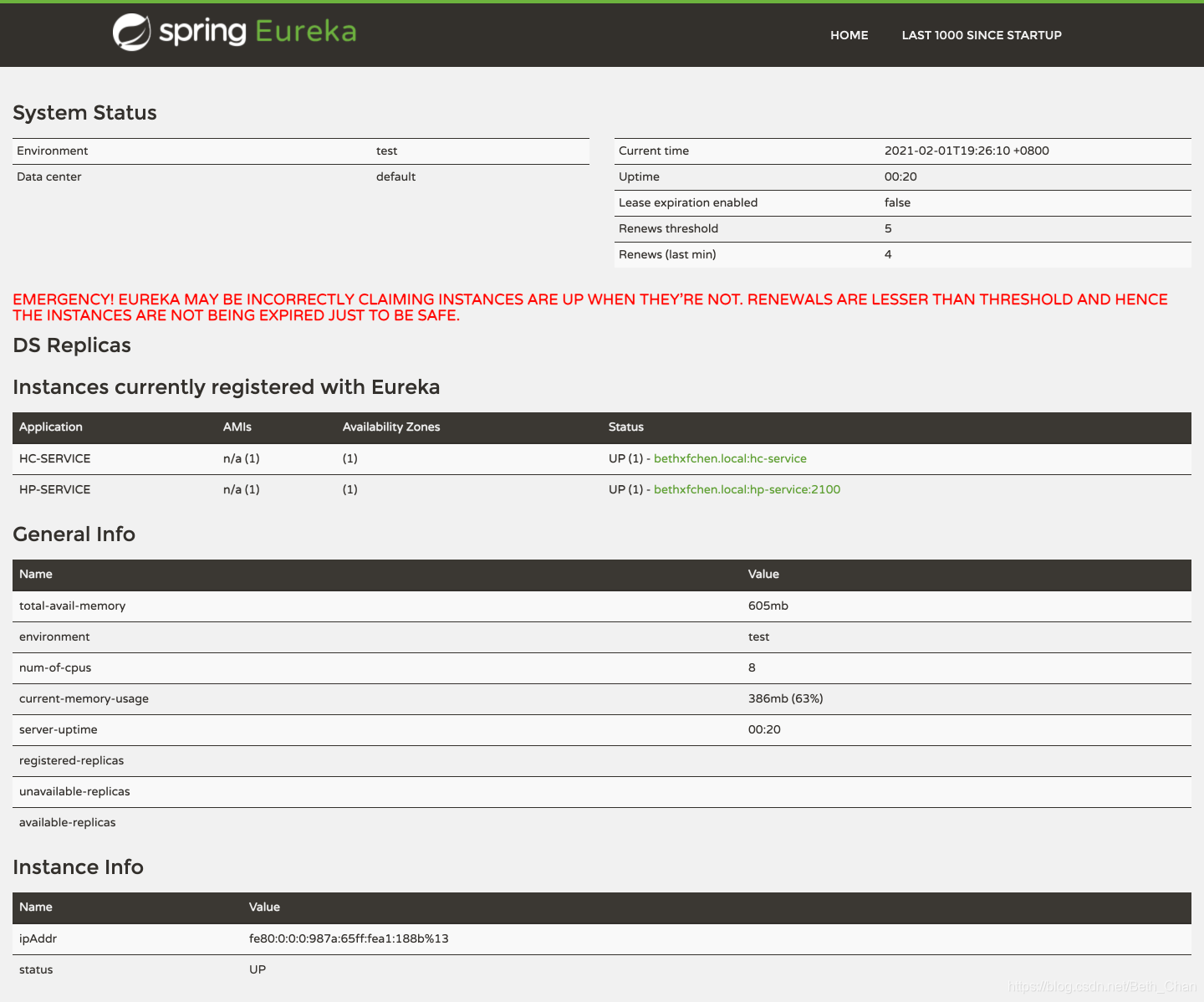Click the 'status' row name in Instance Info
1204x1002 pixels.
(36, 969)
